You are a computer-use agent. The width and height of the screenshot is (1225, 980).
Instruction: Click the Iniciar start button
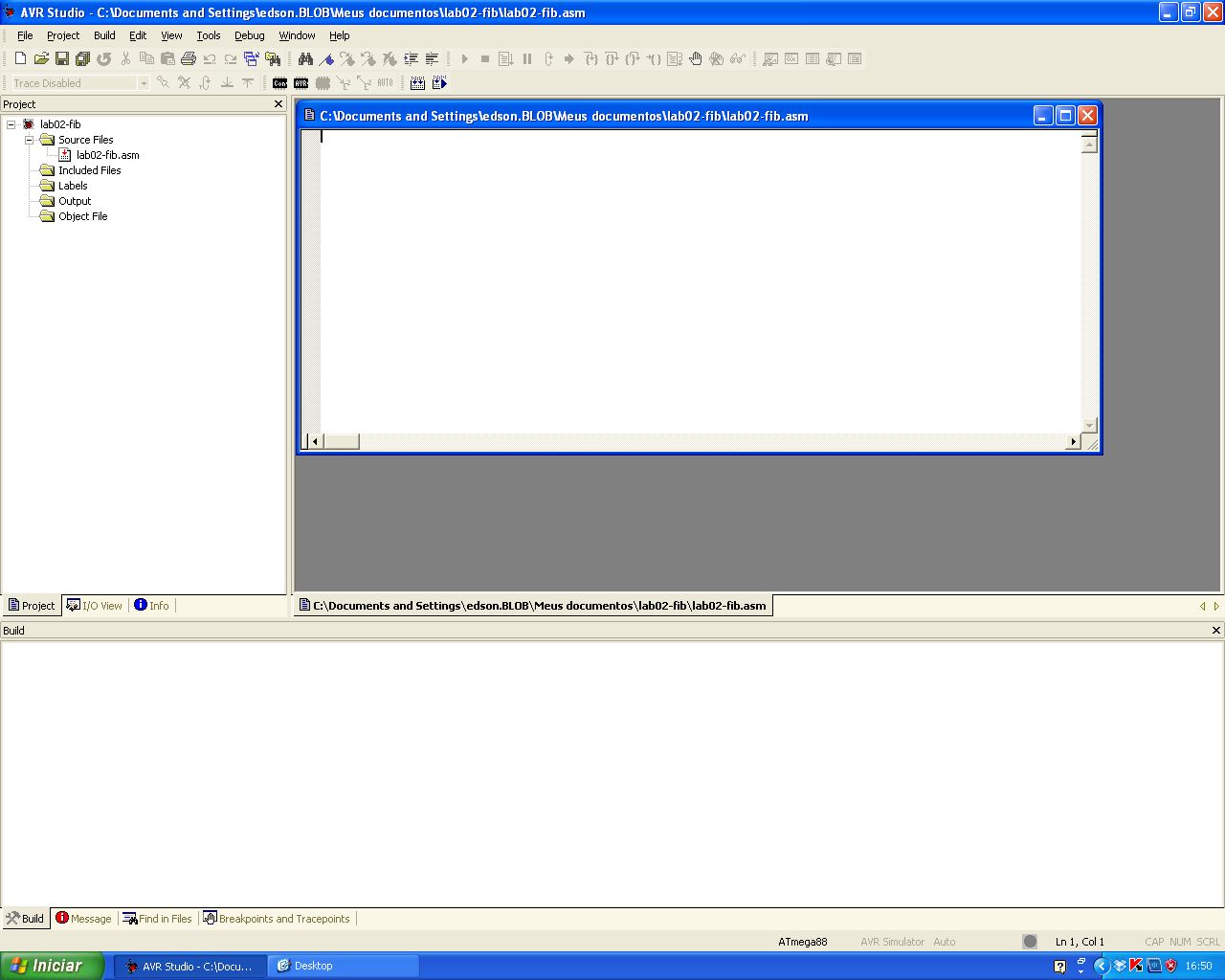[52, 966]
